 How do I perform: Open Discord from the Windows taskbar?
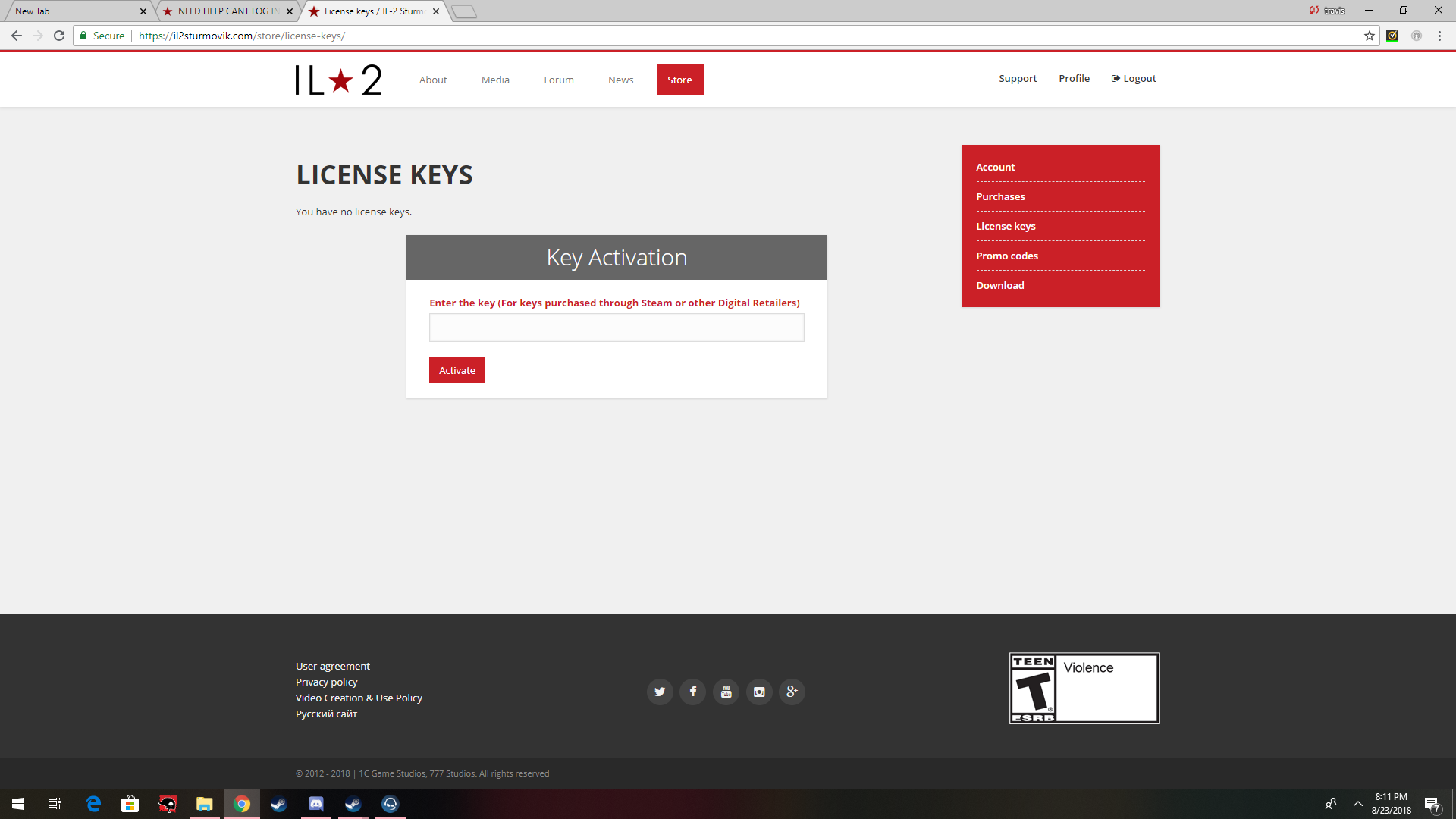(315, 804)
